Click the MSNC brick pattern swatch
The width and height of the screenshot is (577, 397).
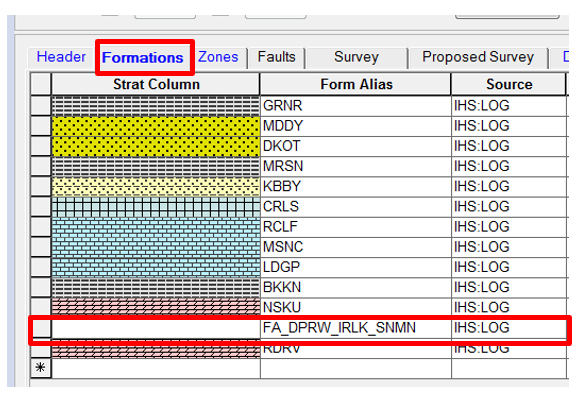pyautogui.click(x=156, y=247)
